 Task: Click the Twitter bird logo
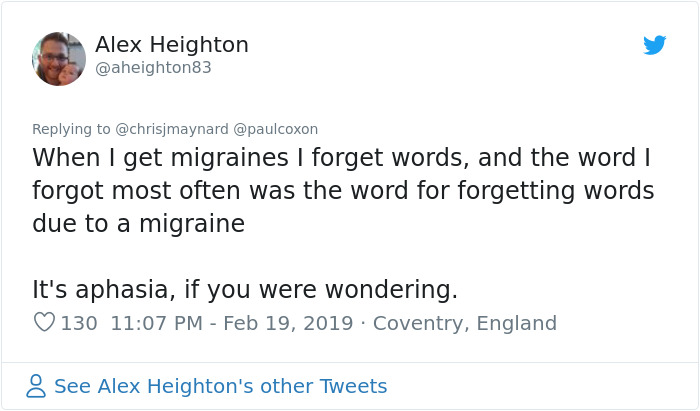654,45
